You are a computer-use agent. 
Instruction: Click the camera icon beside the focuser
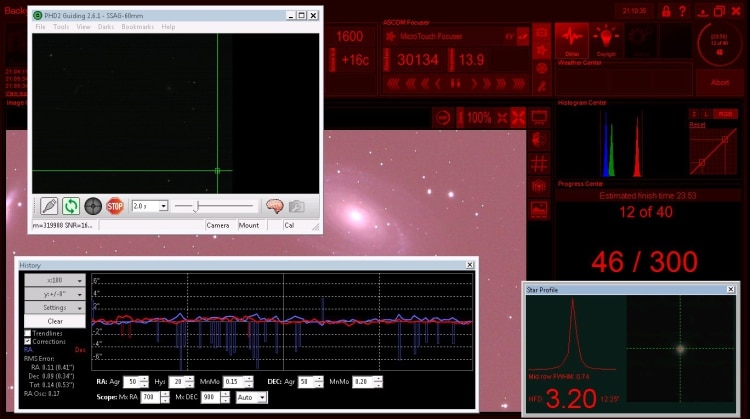tap(542, 33)
